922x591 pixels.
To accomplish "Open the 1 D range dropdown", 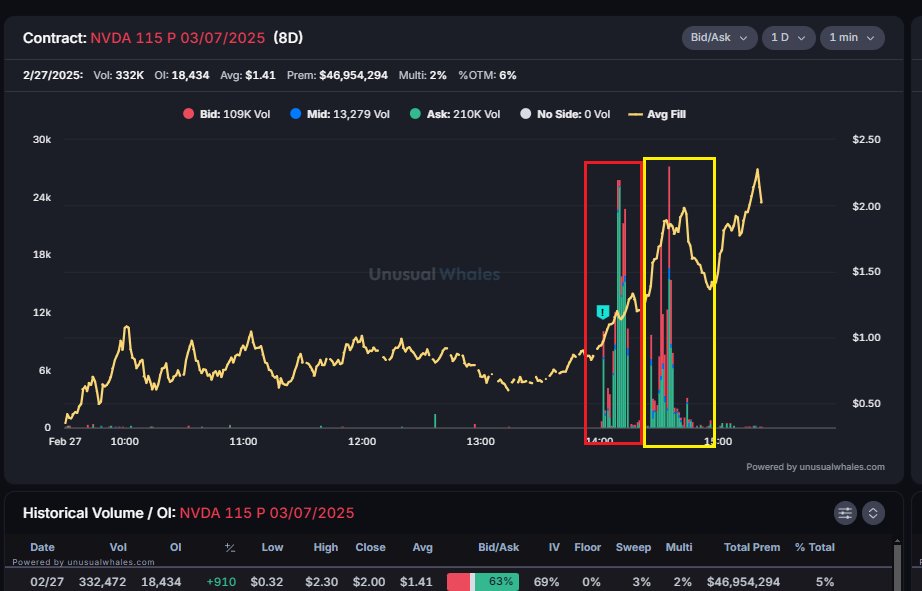I will point(788,38).
